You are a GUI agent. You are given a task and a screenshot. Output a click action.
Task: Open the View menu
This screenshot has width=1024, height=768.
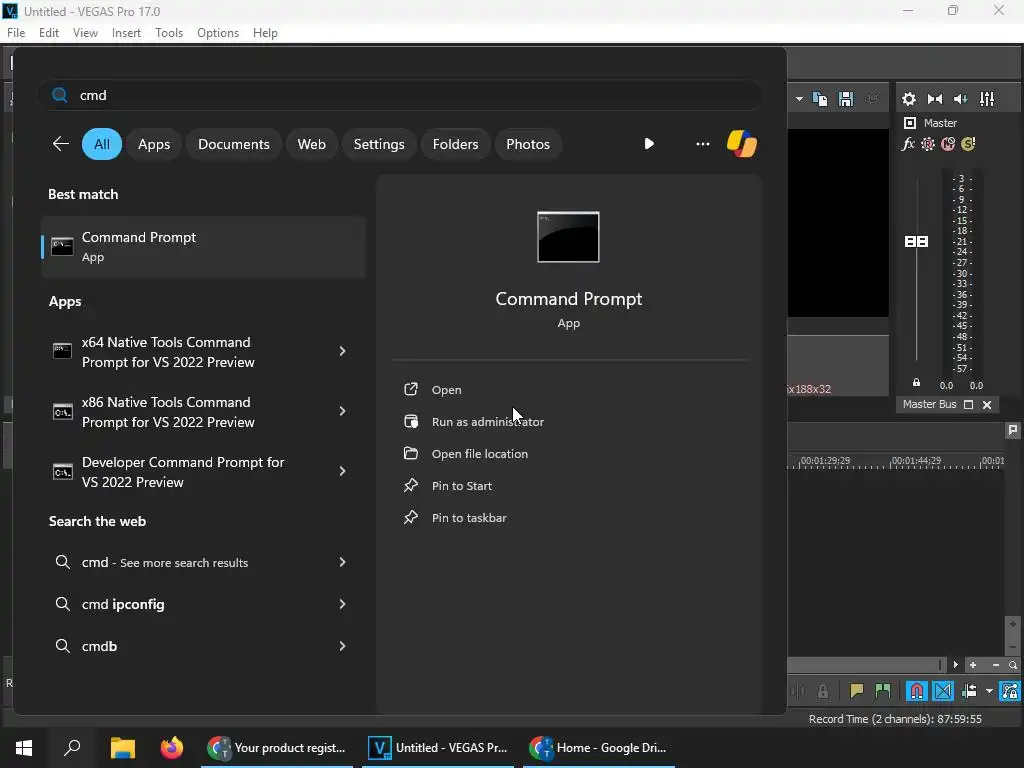[86, 33]
